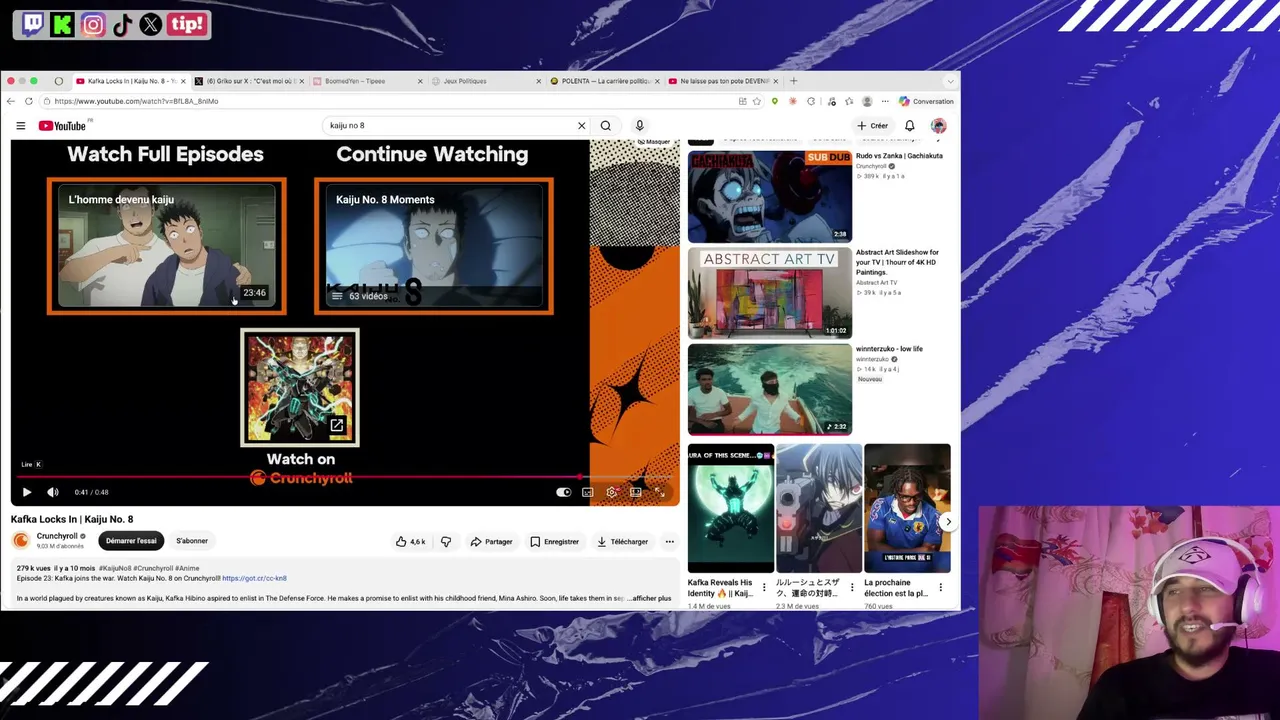Click the Partager button
The image size is (1280, 720).
491,542
